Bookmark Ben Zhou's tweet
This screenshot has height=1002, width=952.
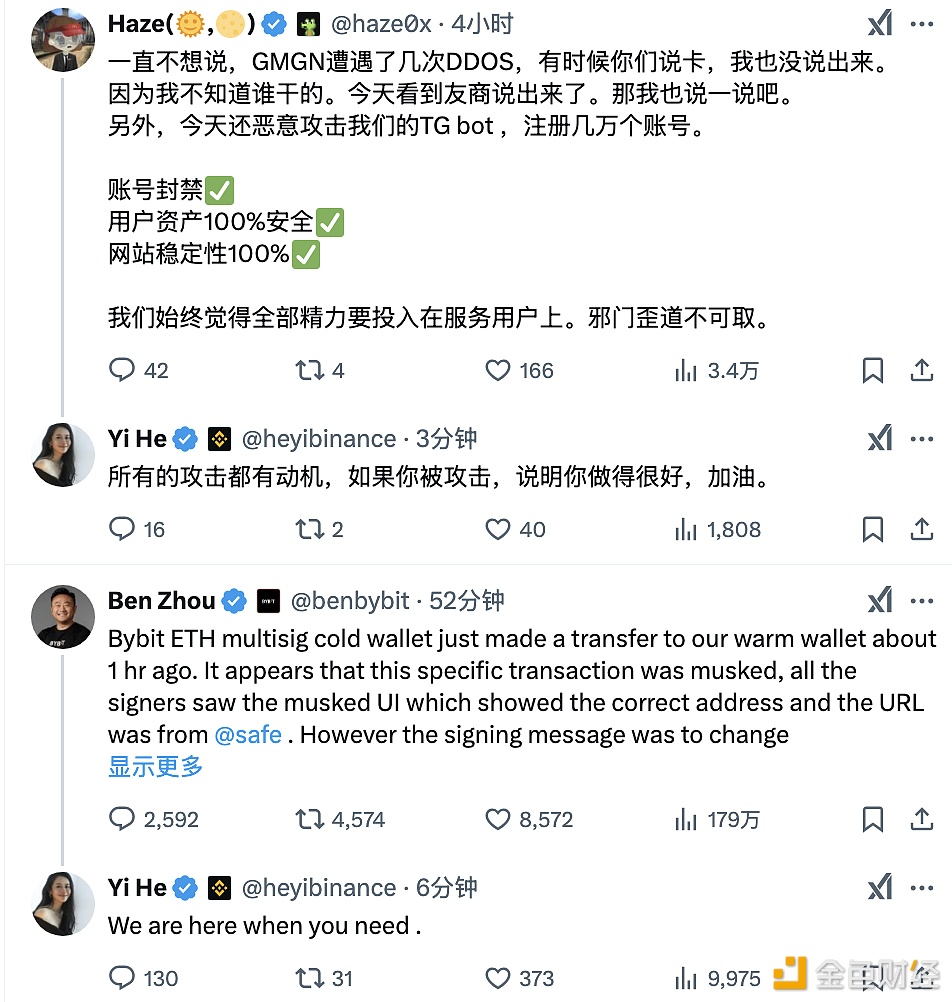[872, 819]
